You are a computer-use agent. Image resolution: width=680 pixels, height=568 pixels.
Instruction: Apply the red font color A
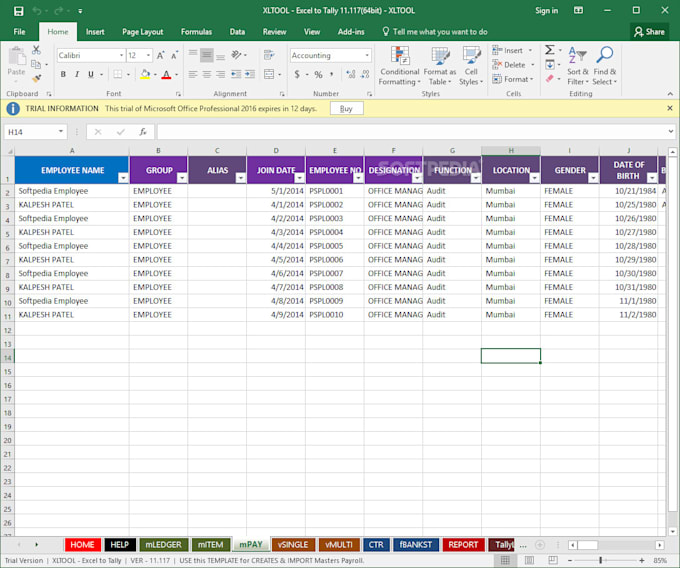point(166,74)
